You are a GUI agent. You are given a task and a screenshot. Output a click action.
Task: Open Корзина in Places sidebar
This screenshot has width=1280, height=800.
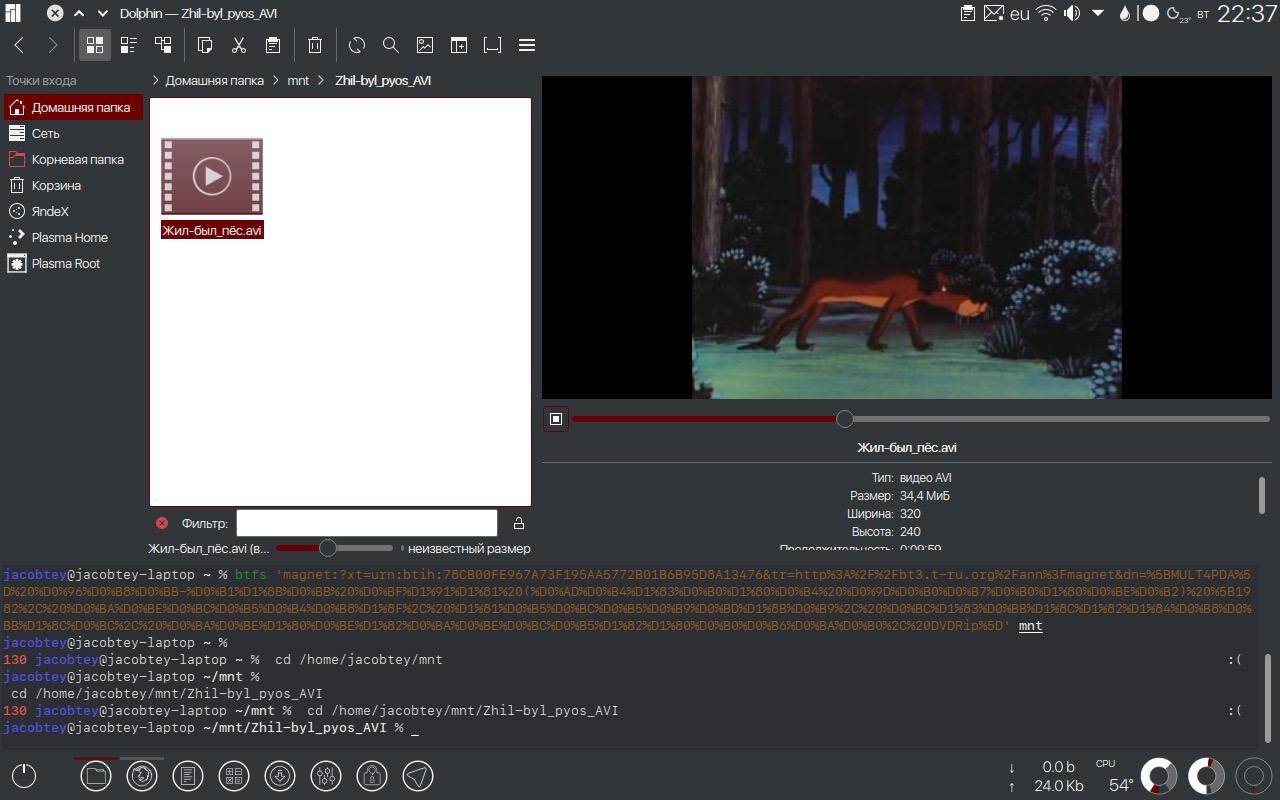[73, 185]
